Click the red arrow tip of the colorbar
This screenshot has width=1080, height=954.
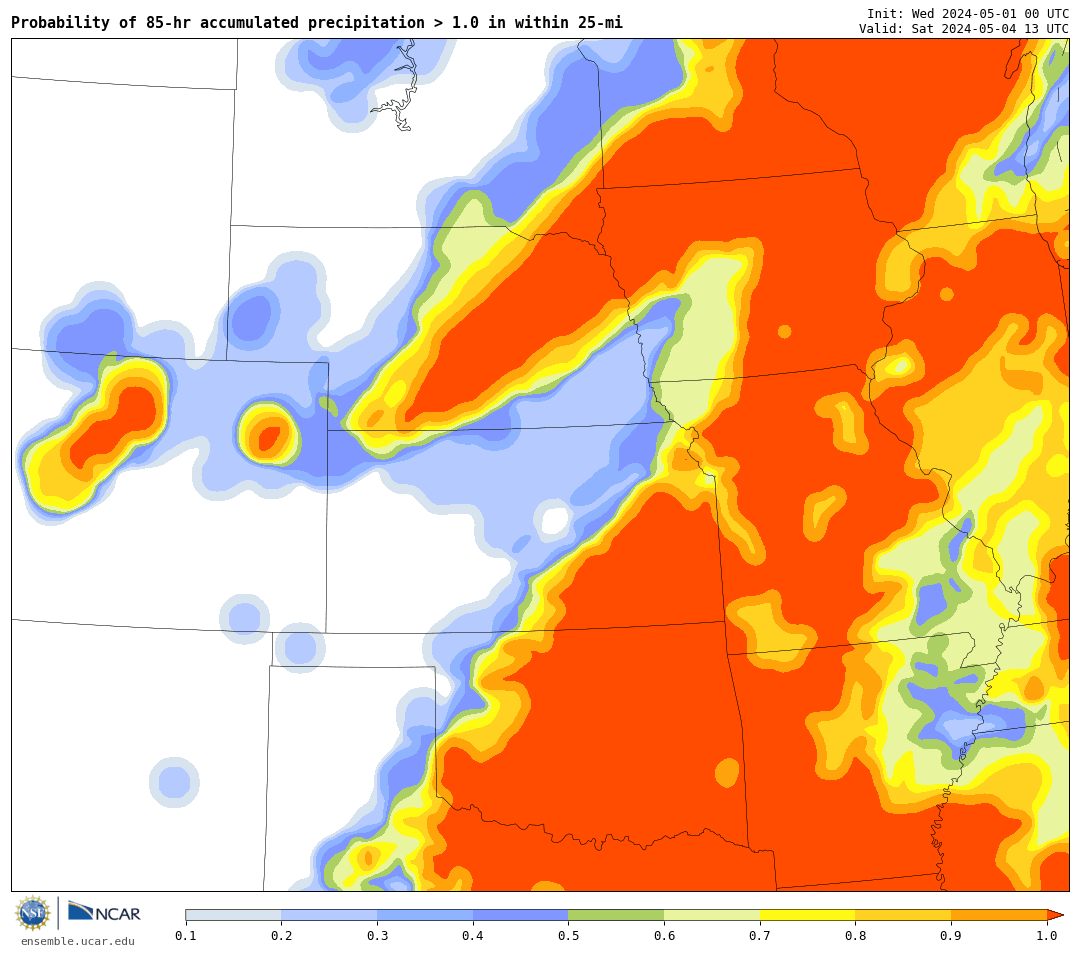[x=1055, y=915]
